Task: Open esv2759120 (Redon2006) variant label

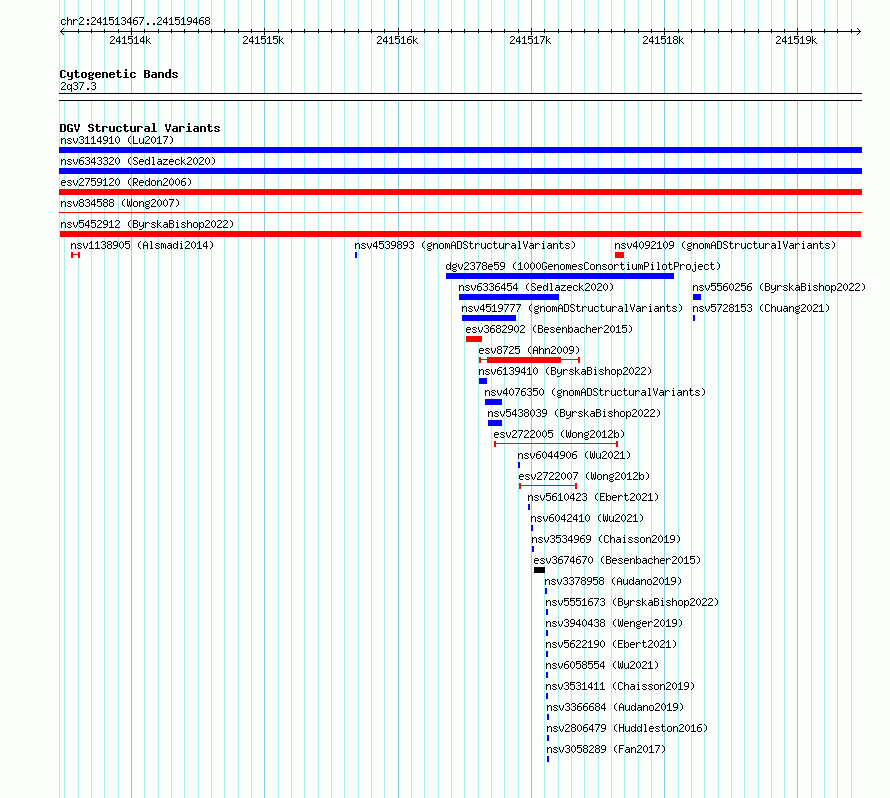Action: click(126, 182)
